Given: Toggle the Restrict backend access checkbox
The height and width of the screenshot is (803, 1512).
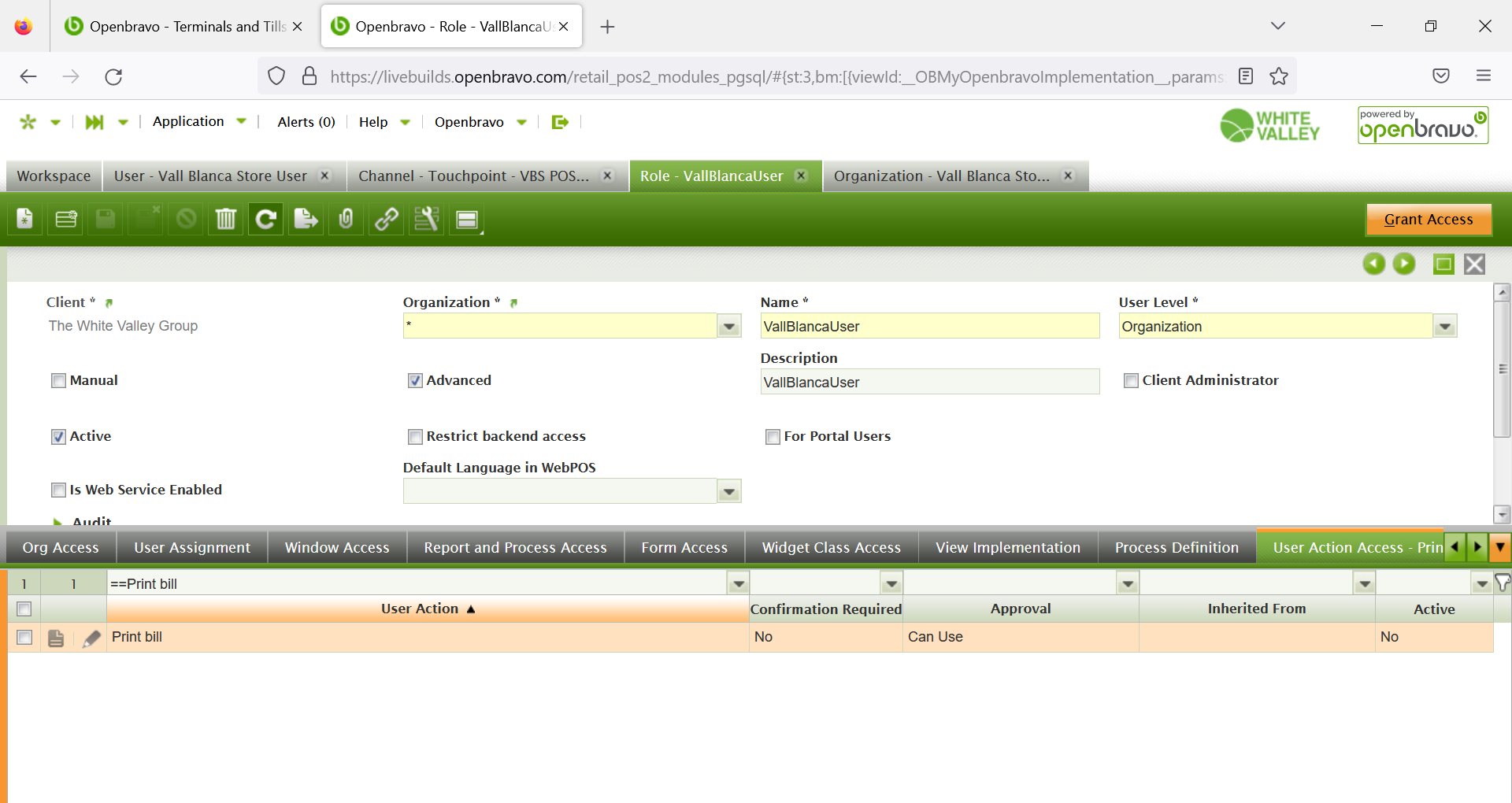Looking at the screenshot, I should (x=415, y=437).
